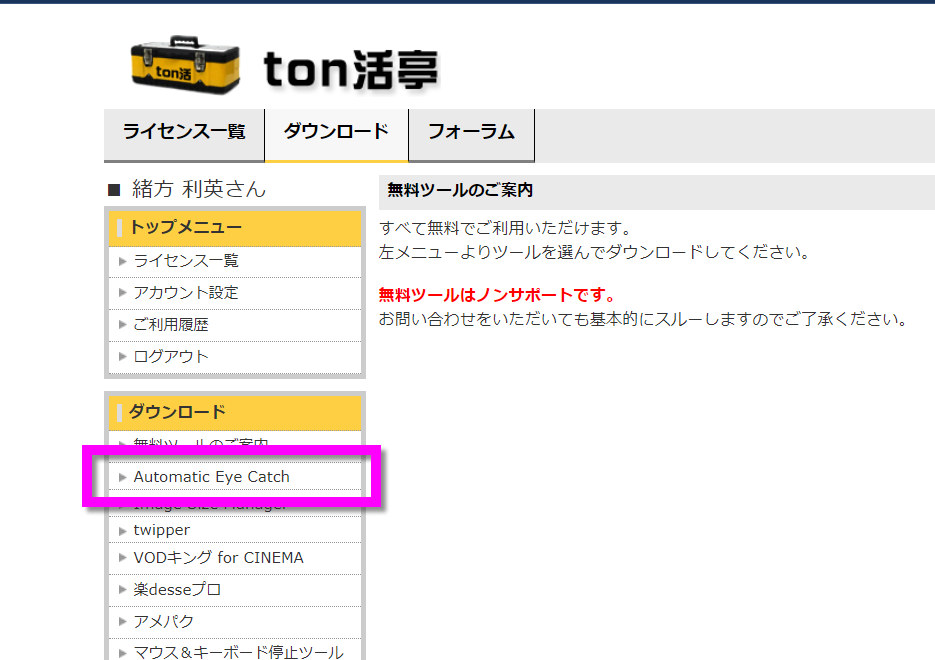Click the arrow icon next to アメパク
The image size is (935, 660).
coord(123,622)
